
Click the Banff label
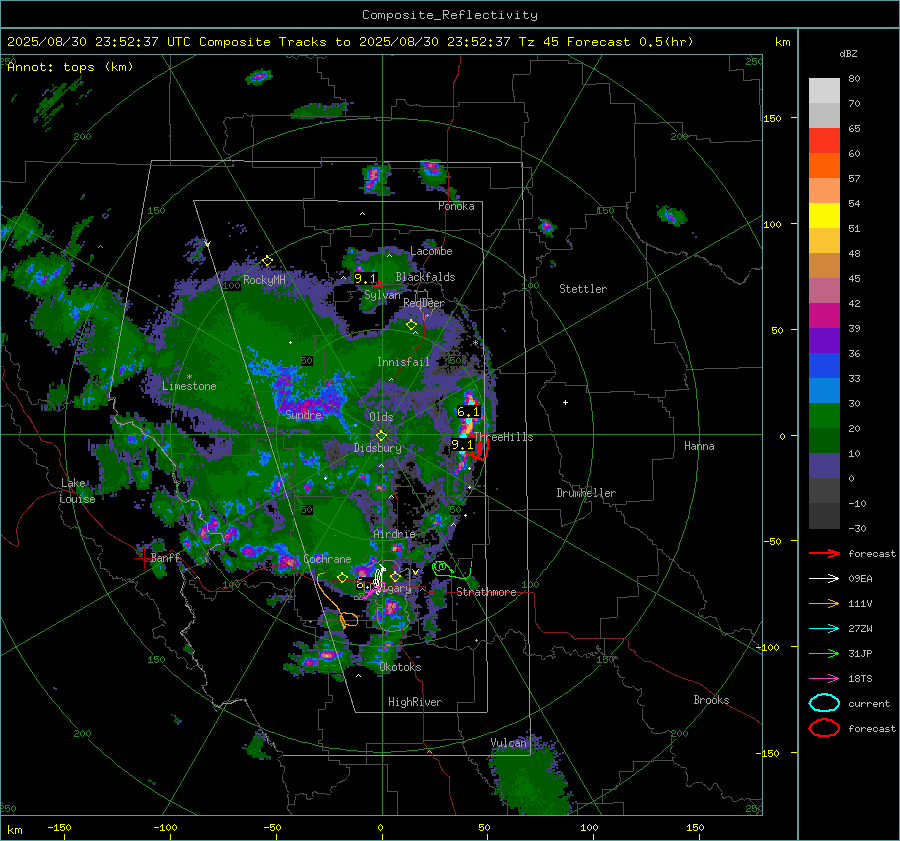(165, 557)
